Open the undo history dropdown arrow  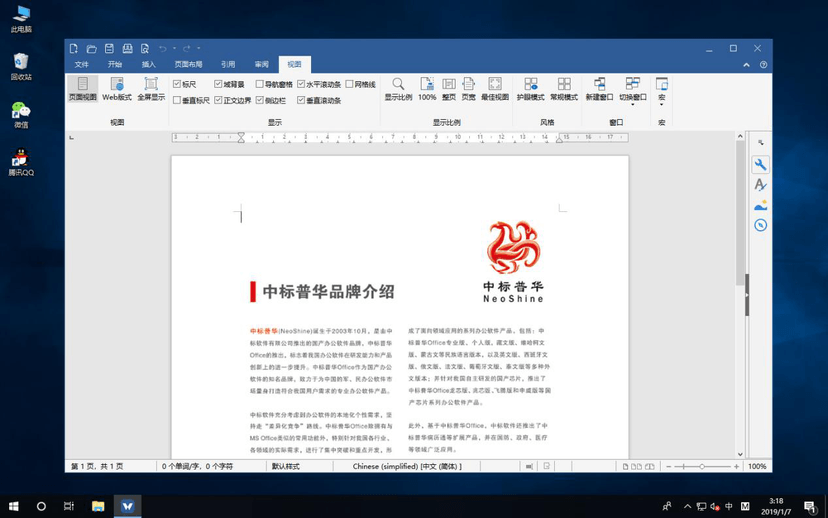(174, 49)
